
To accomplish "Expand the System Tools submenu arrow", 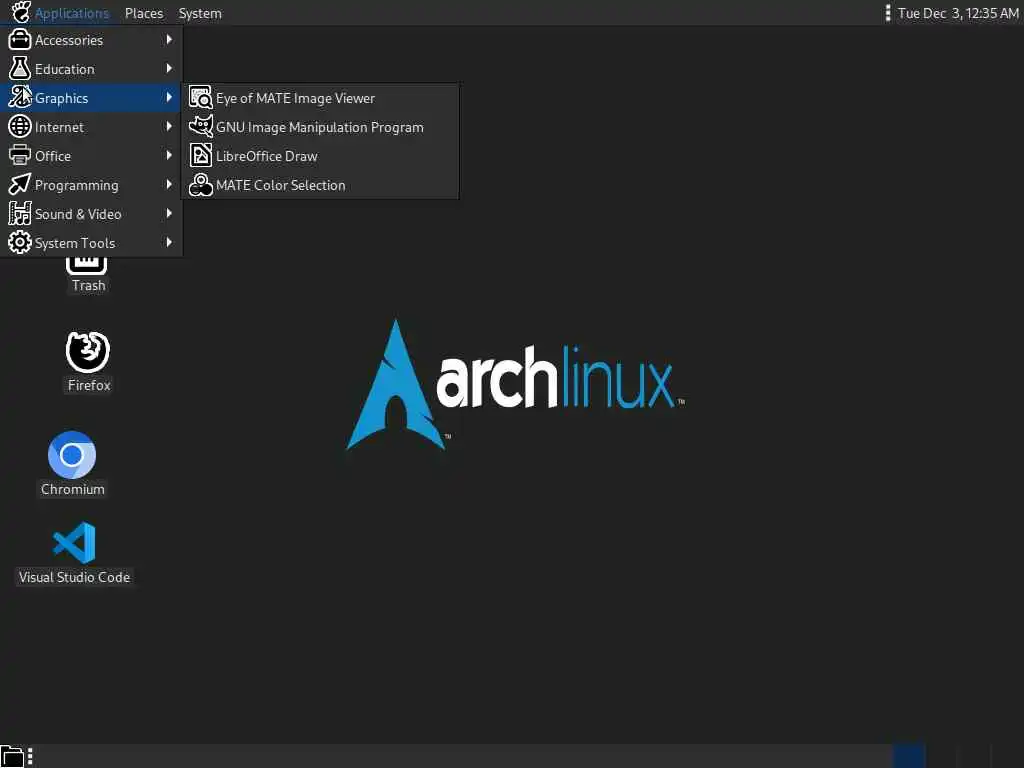I will 169,242.
